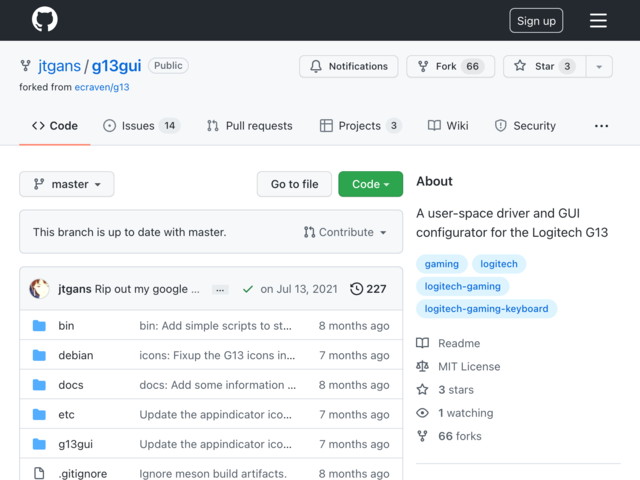Open the commit dated Jul 13, 2021

[299, 289]
